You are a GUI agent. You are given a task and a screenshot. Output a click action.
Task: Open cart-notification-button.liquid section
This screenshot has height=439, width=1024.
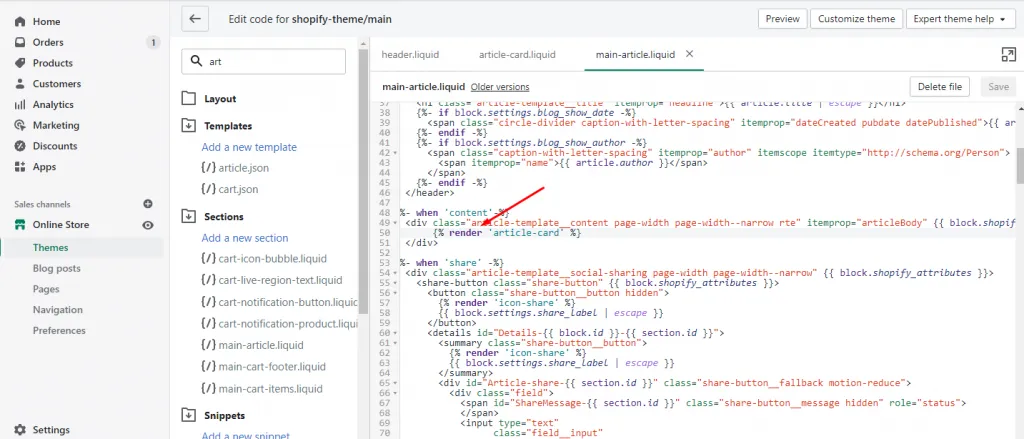(280, 302)
